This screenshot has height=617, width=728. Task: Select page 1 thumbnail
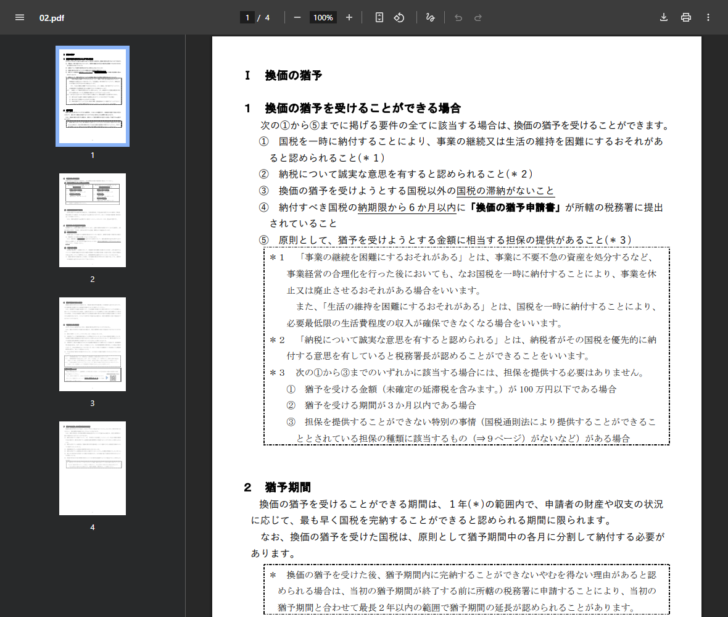92,96
